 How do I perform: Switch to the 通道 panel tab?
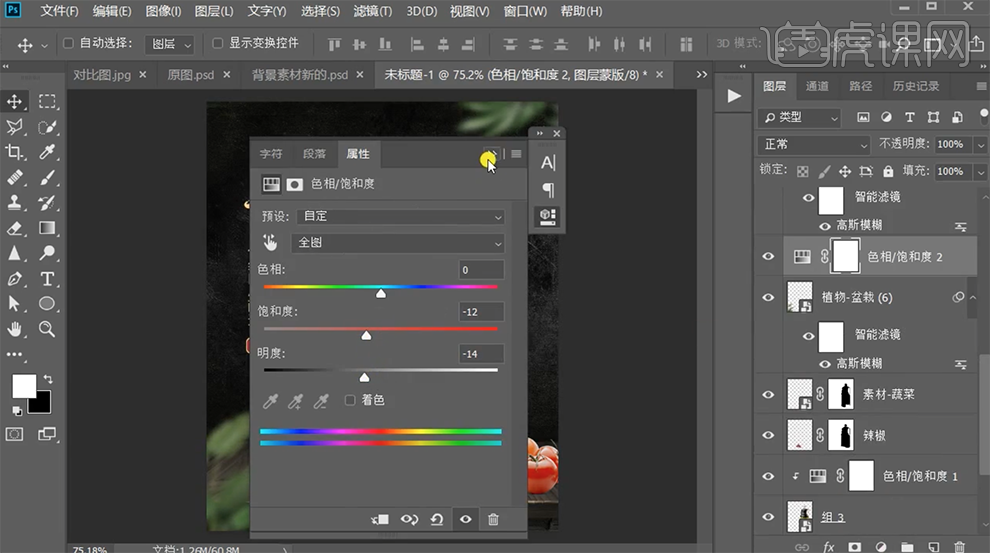[x=817, y=86]
